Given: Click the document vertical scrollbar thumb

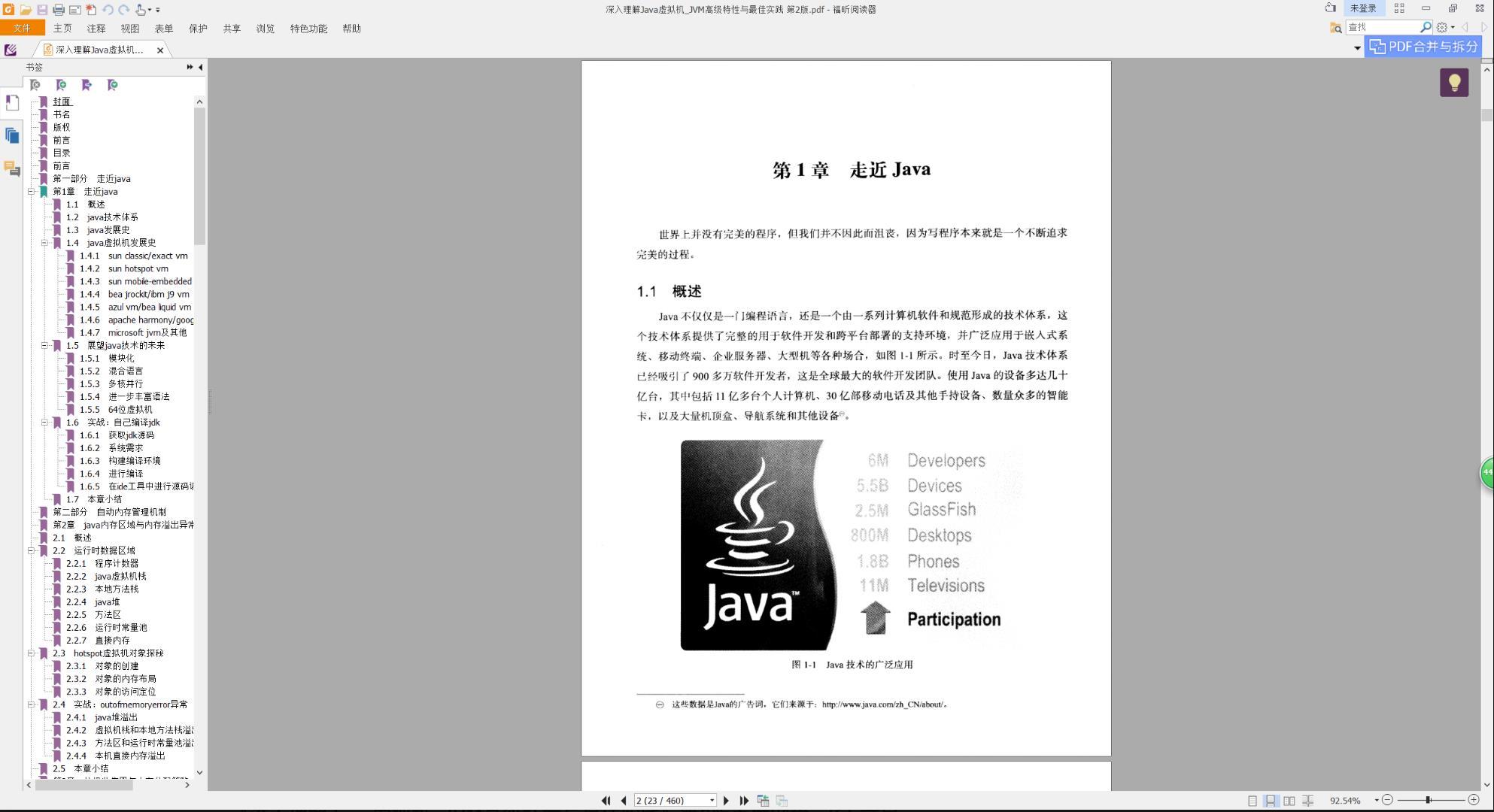Looking at the screenshot, I should point(1486,115).
